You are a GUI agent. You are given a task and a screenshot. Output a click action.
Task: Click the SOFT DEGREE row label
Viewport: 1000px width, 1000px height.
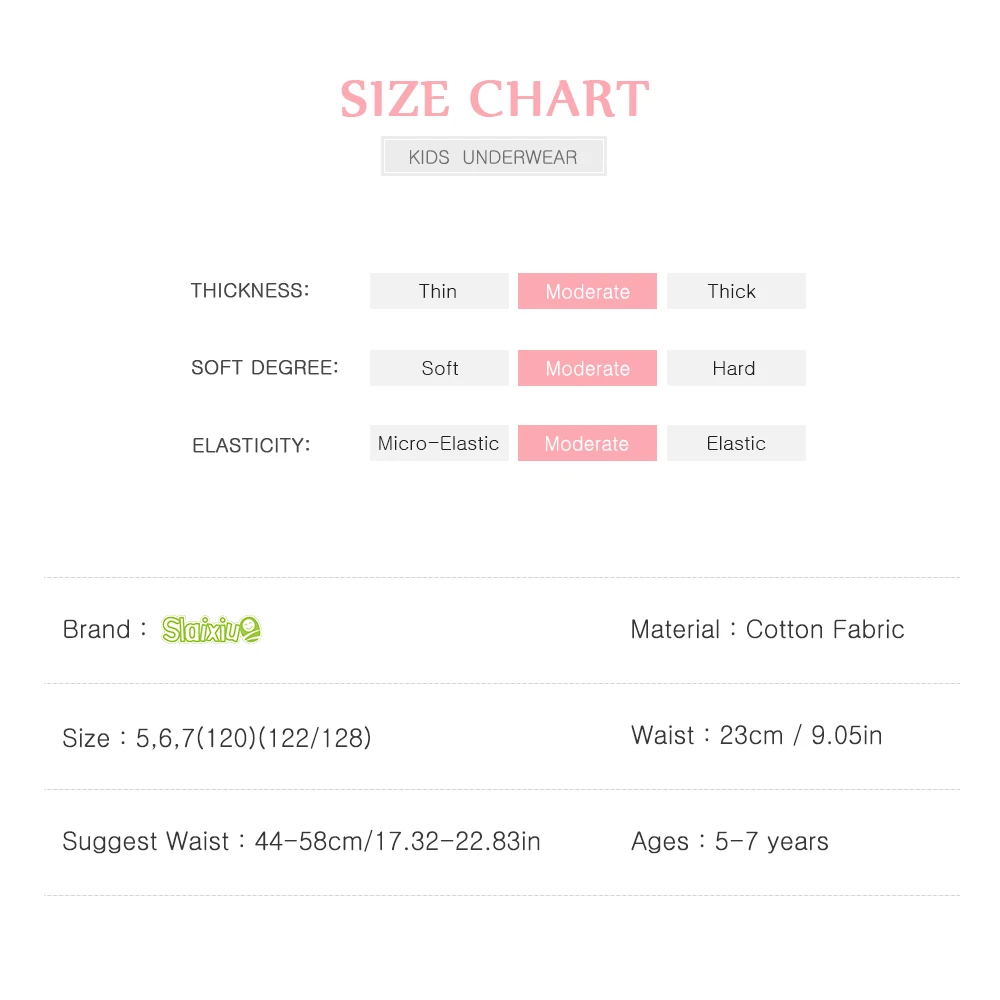(x=265, y=368)
